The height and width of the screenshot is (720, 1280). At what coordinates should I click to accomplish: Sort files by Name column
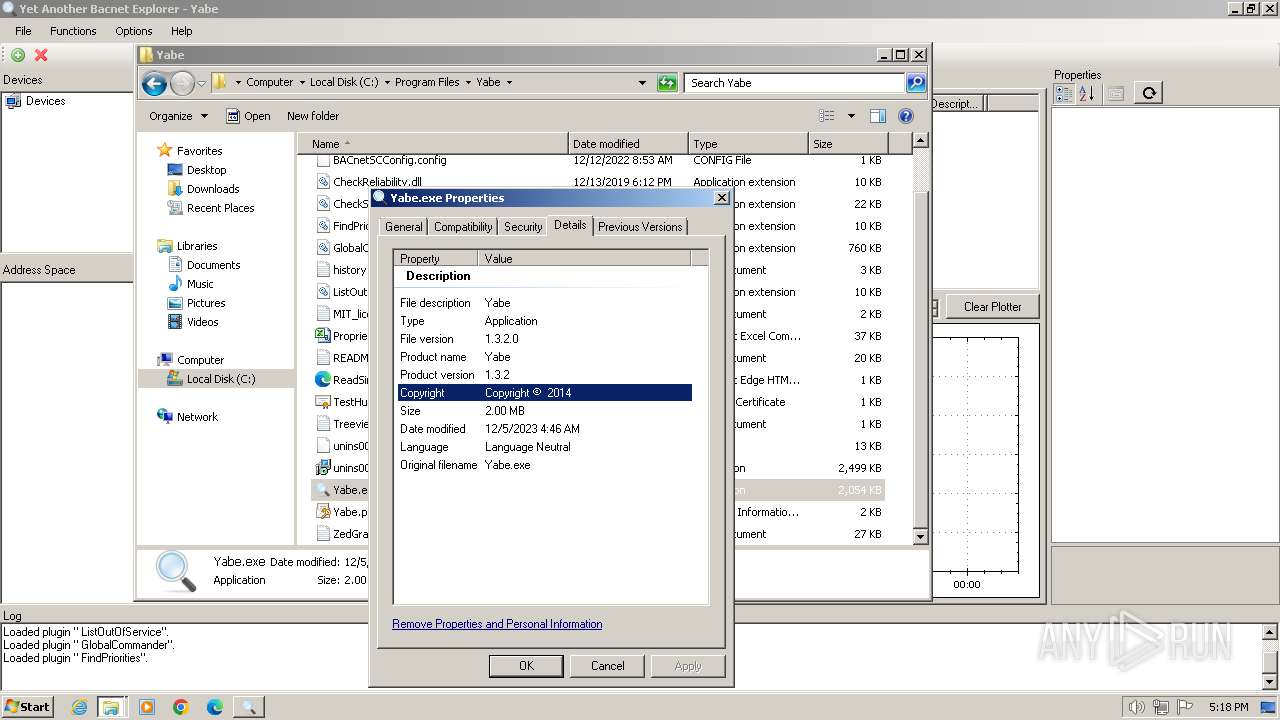(433, 144)
